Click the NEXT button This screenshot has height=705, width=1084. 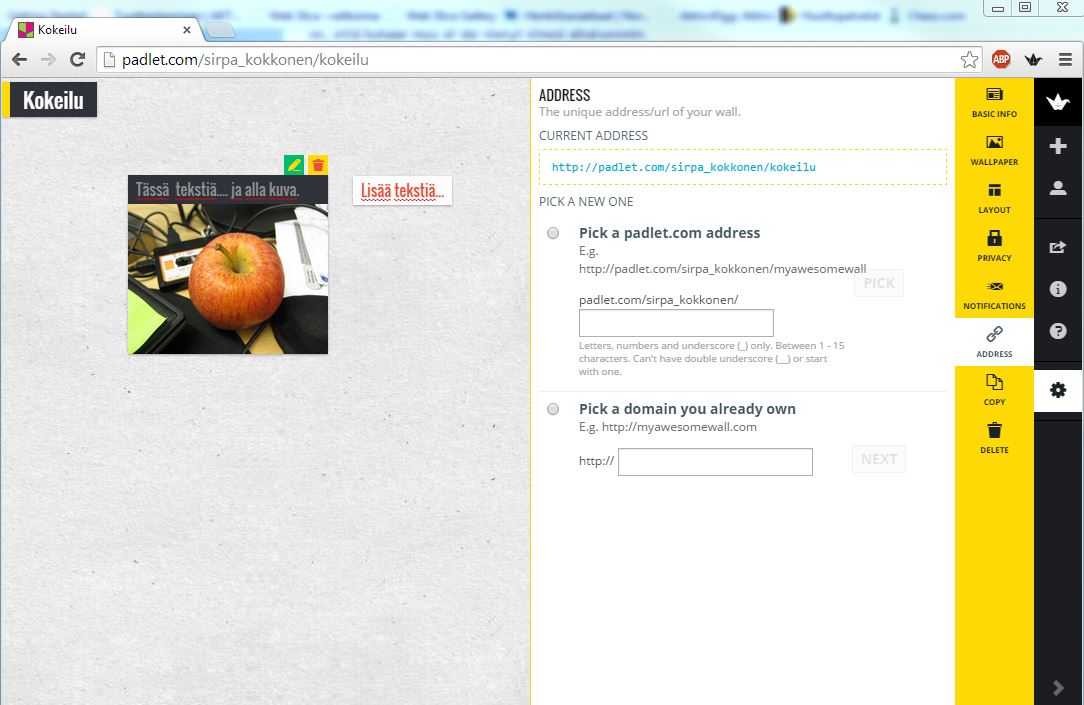tap(878, 459)
